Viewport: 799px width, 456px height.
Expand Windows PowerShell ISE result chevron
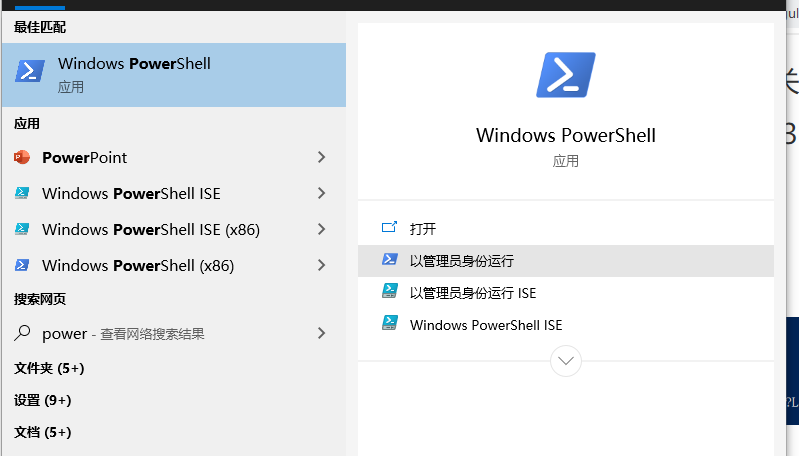pos(321,193)
